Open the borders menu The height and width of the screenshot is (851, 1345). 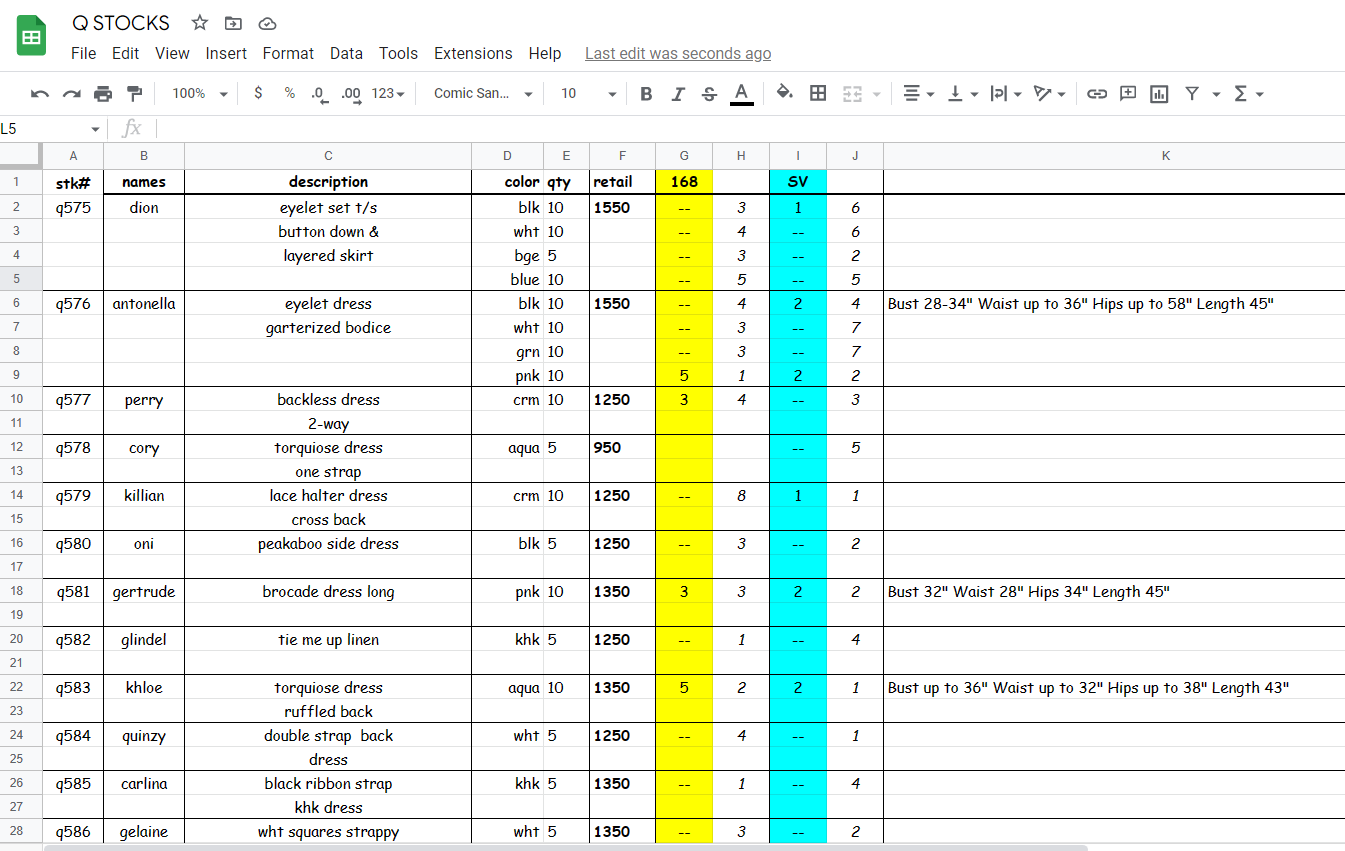pyautogui.click(x=818, y=93)
